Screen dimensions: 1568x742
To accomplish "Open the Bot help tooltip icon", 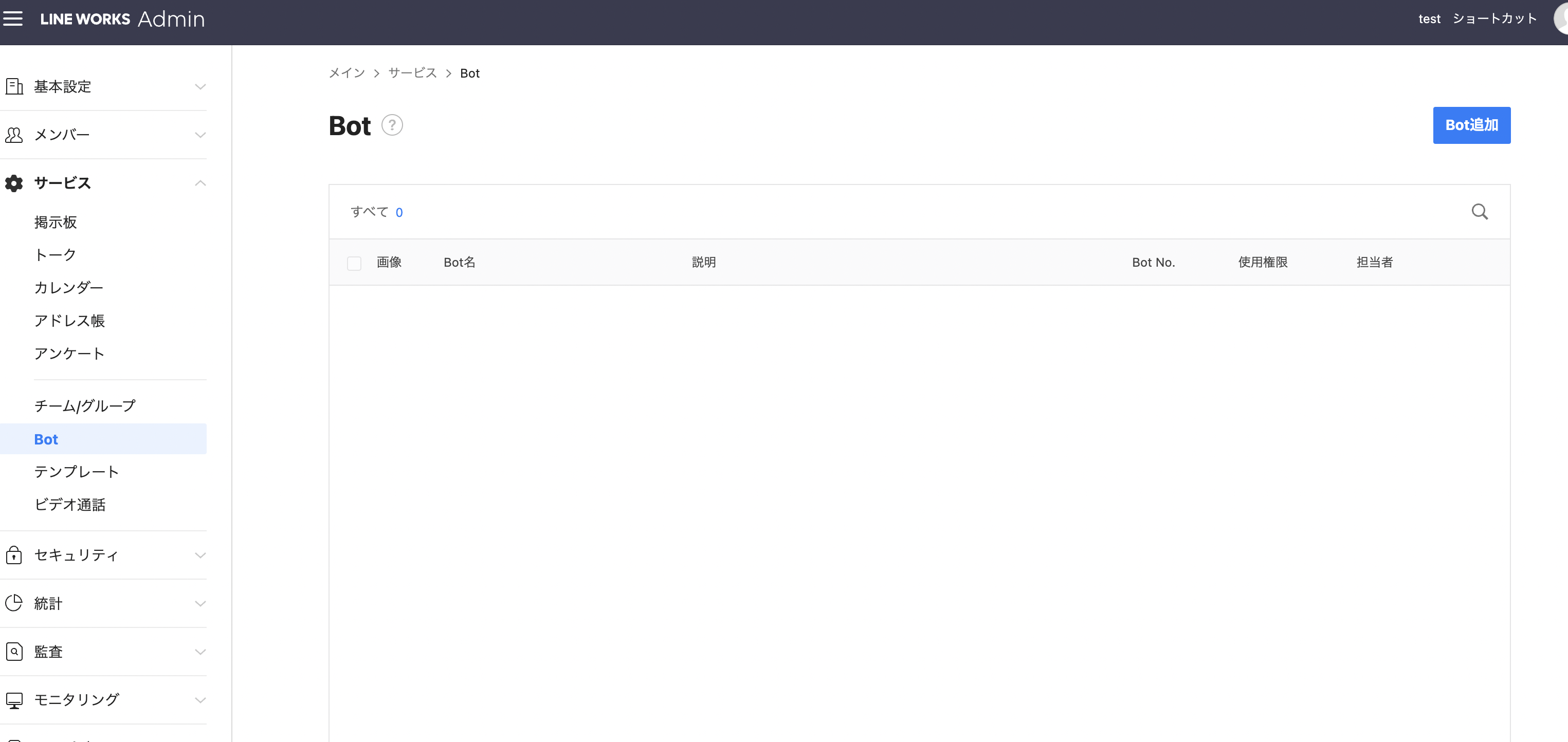I will click(392, 125).
